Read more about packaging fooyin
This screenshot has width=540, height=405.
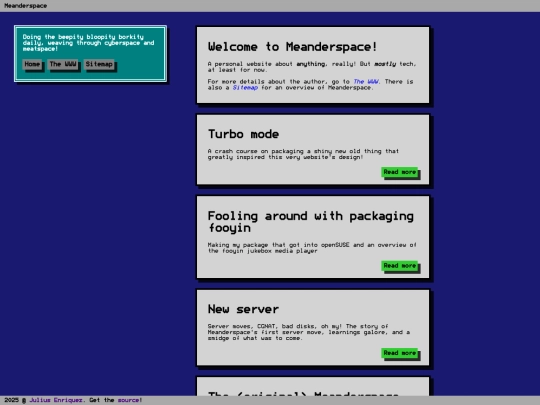400,266
